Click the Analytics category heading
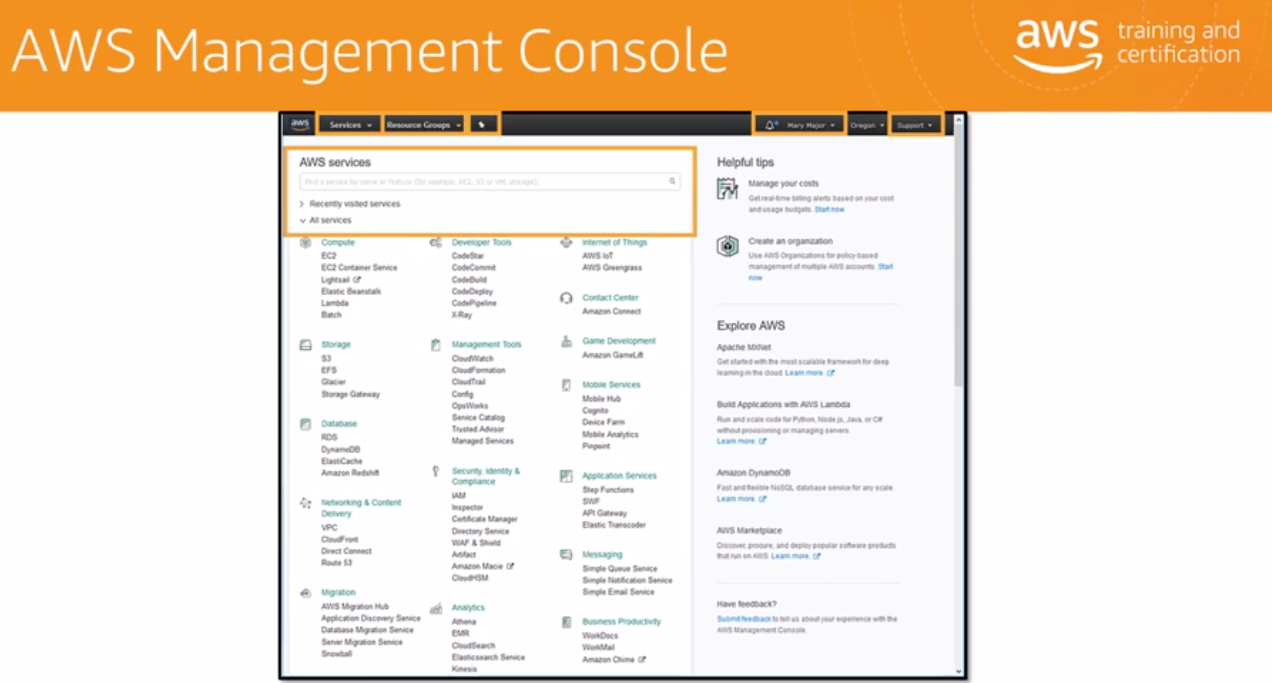 click(x=468, y=608)
